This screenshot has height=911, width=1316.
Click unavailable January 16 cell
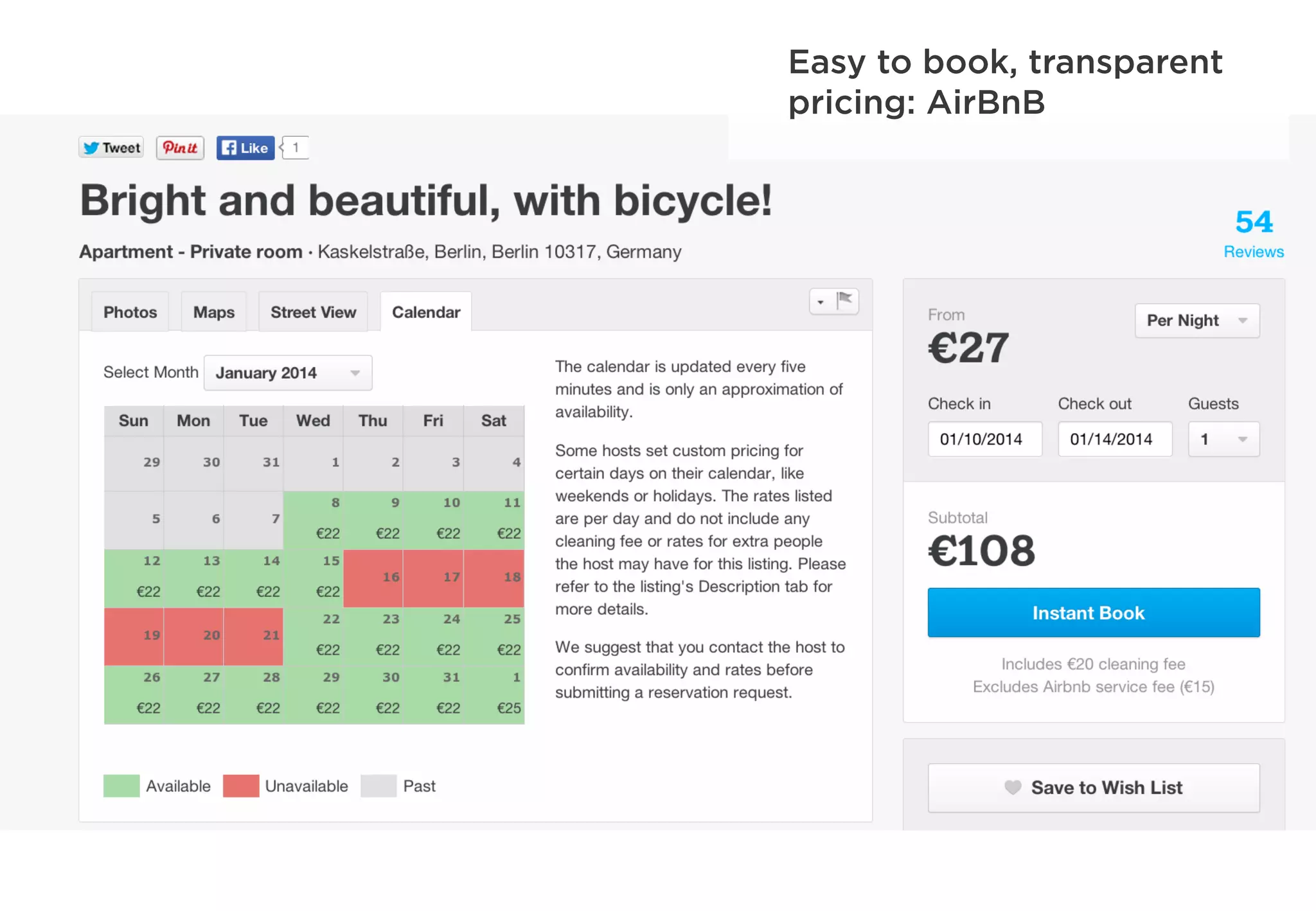click(373, 579)
